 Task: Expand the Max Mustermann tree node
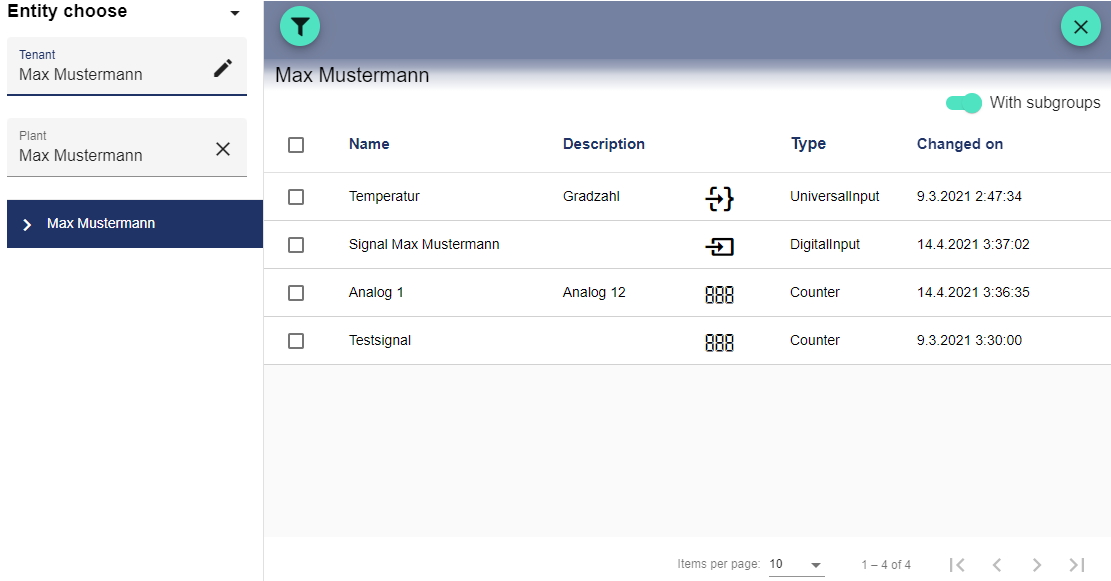[x=27, y=224]
